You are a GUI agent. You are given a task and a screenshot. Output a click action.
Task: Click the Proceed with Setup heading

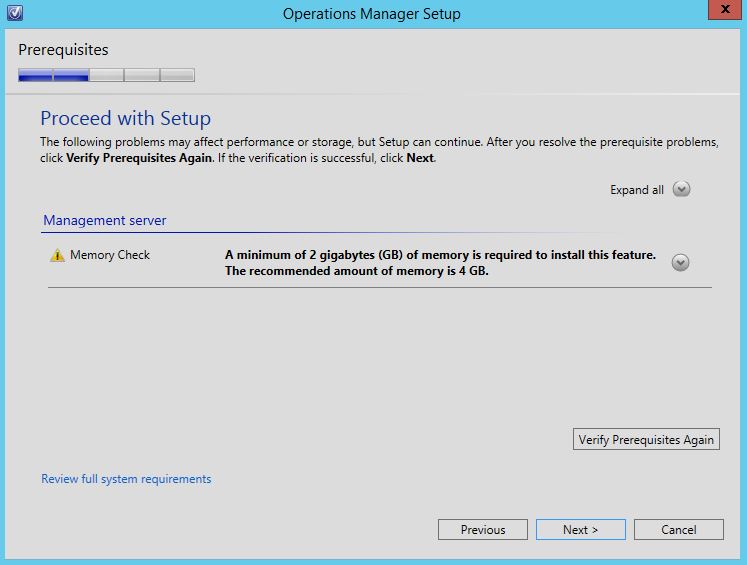point(125,118)
